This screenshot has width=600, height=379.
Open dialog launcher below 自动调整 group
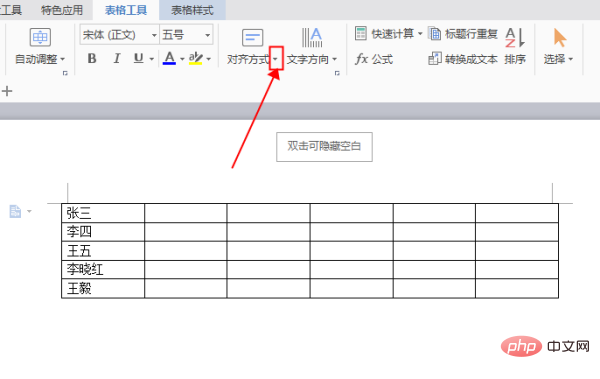click(65, 73)
